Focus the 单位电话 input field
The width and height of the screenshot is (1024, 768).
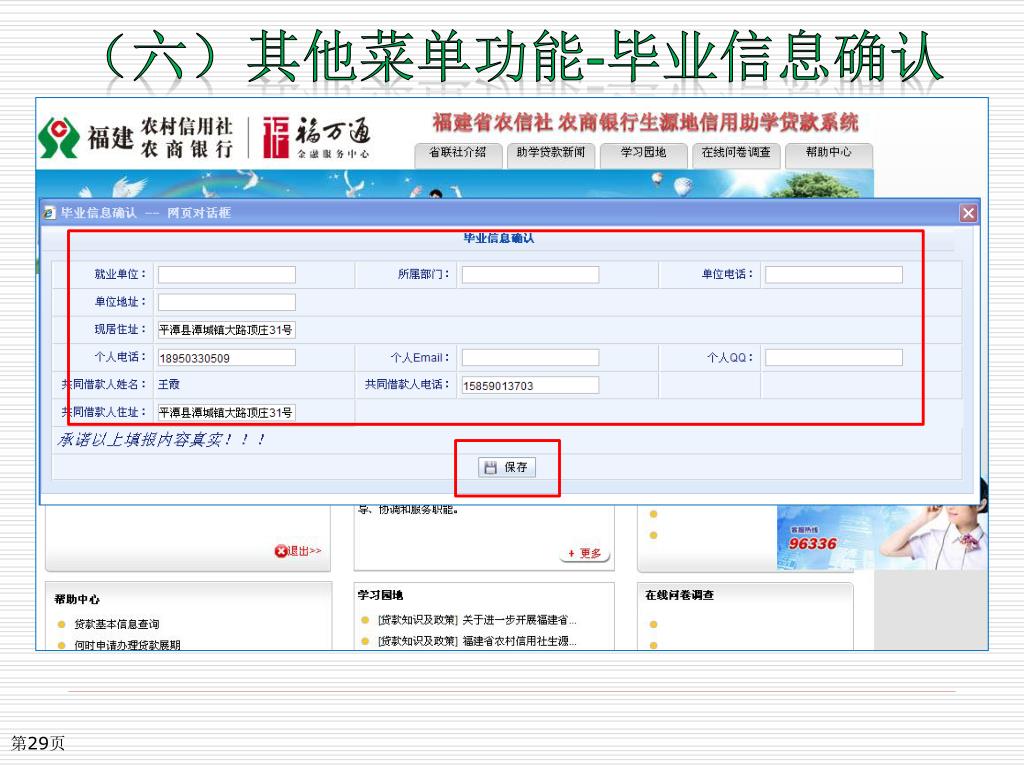tap(834, 274)
